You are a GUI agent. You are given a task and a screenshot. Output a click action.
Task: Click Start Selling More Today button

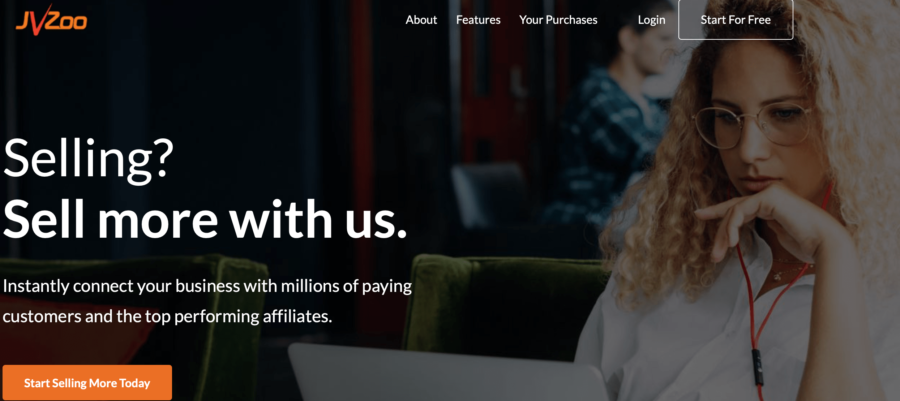coord(87,383)
